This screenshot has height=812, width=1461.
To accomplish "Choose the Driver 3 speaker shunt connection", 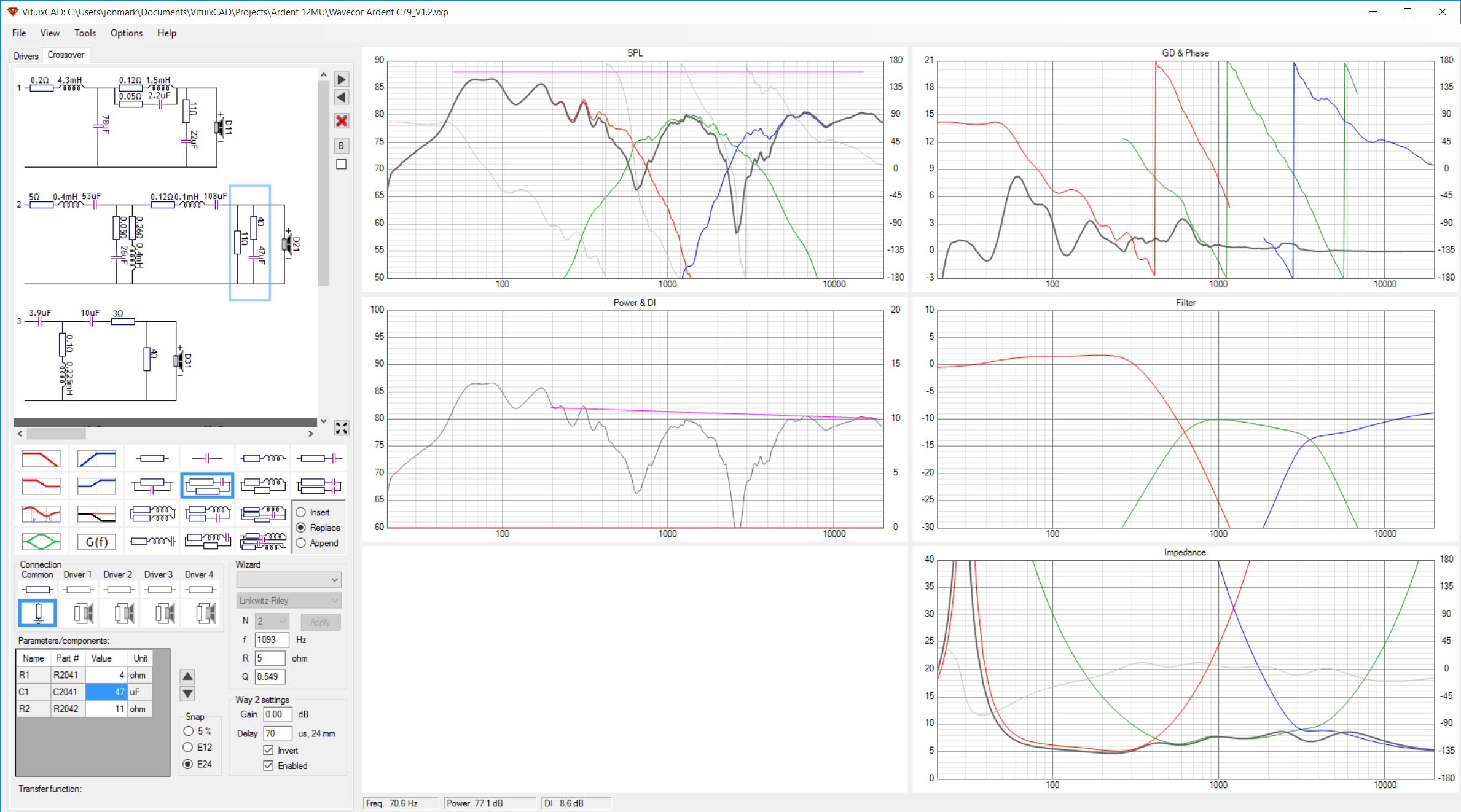I will pos(164,613).
